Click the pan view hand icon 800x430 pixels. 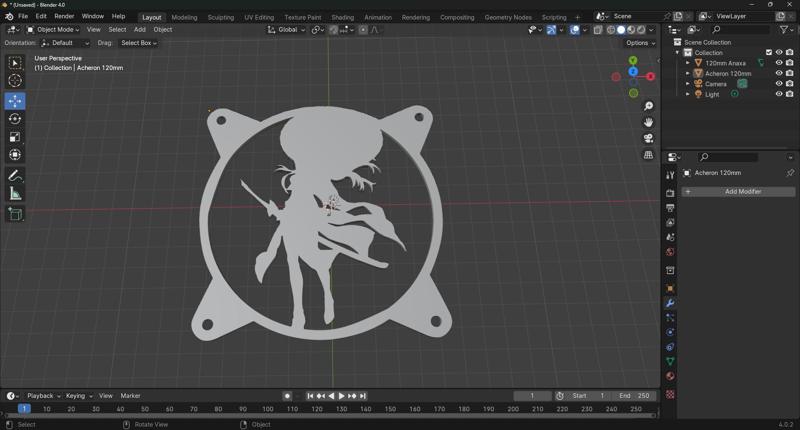[x=648, y=122]
